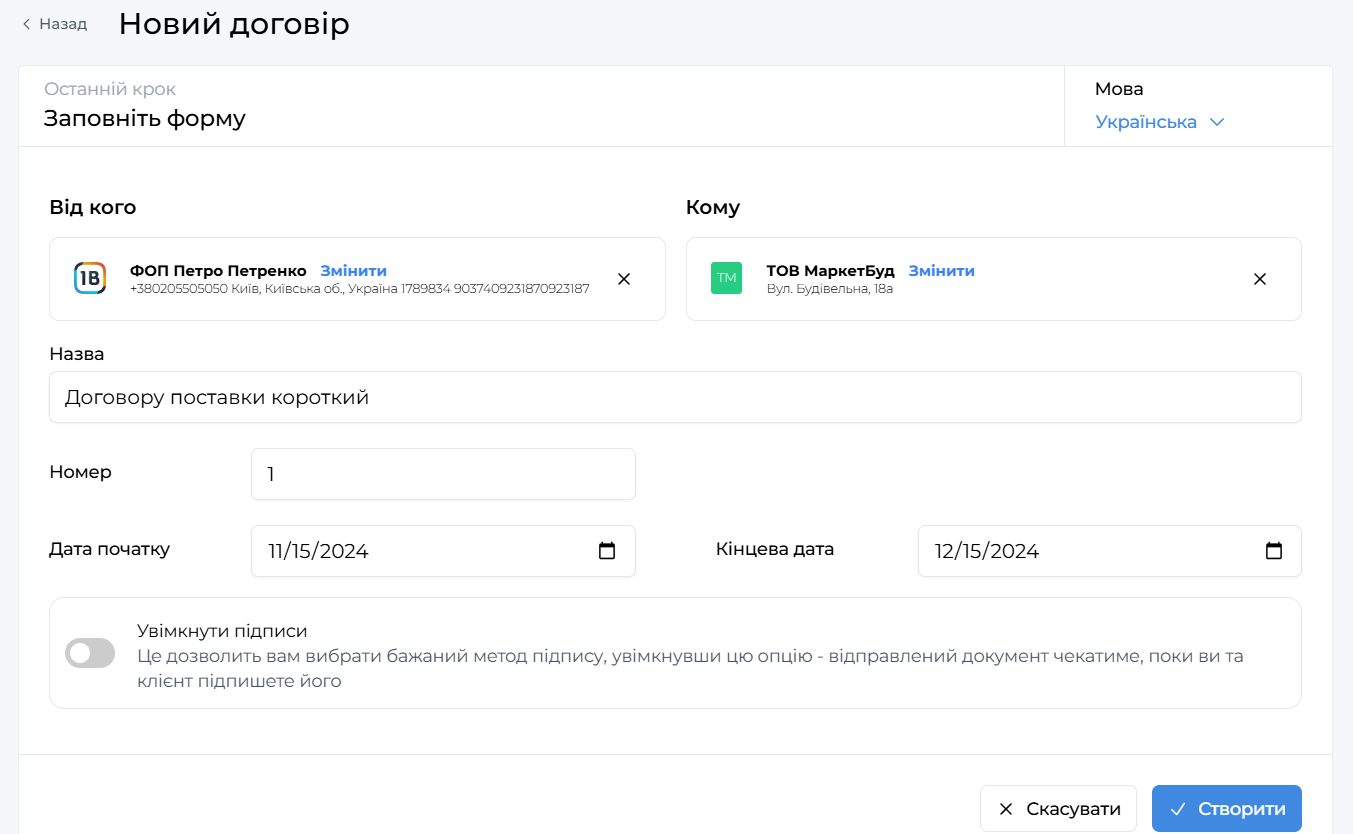The width and height of the screenshot is (1353, 834).
Task: Click the green TM avatar icon
Action: 726,278
